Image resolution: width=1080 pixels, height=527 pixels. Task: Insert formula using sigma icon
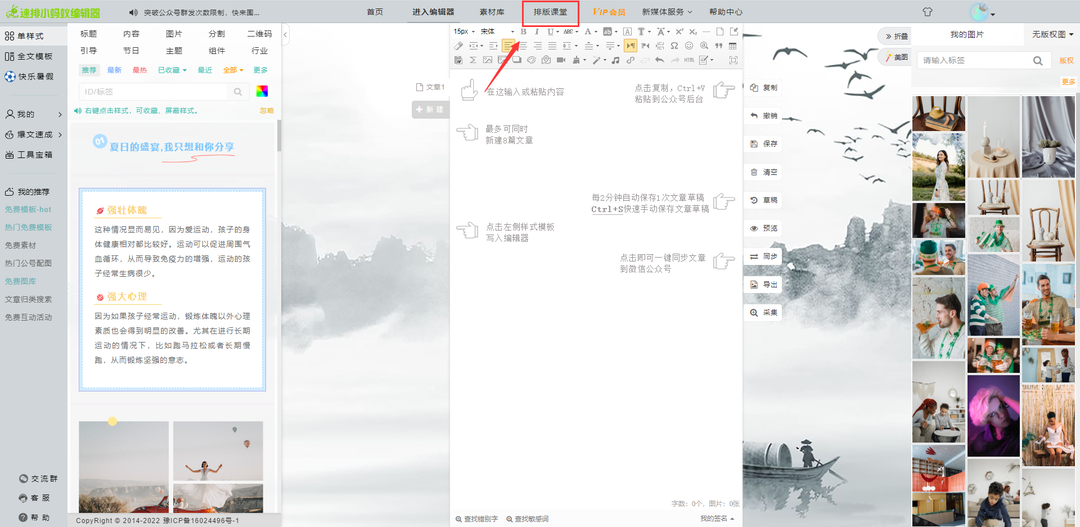[472, 60]
